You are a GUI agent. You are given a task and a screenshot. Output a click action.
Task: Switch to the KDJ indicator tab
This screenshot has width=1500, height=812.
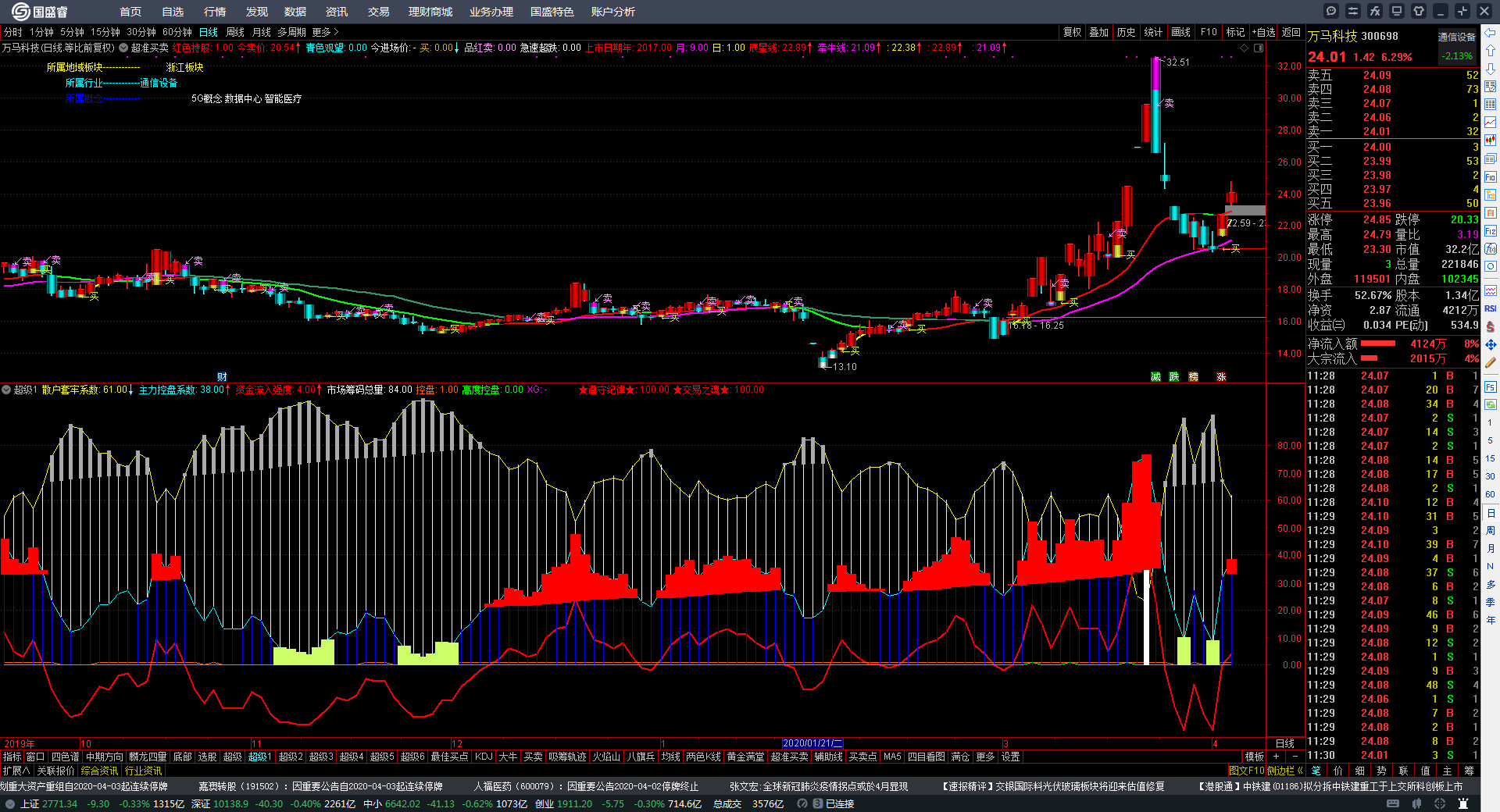484,757
